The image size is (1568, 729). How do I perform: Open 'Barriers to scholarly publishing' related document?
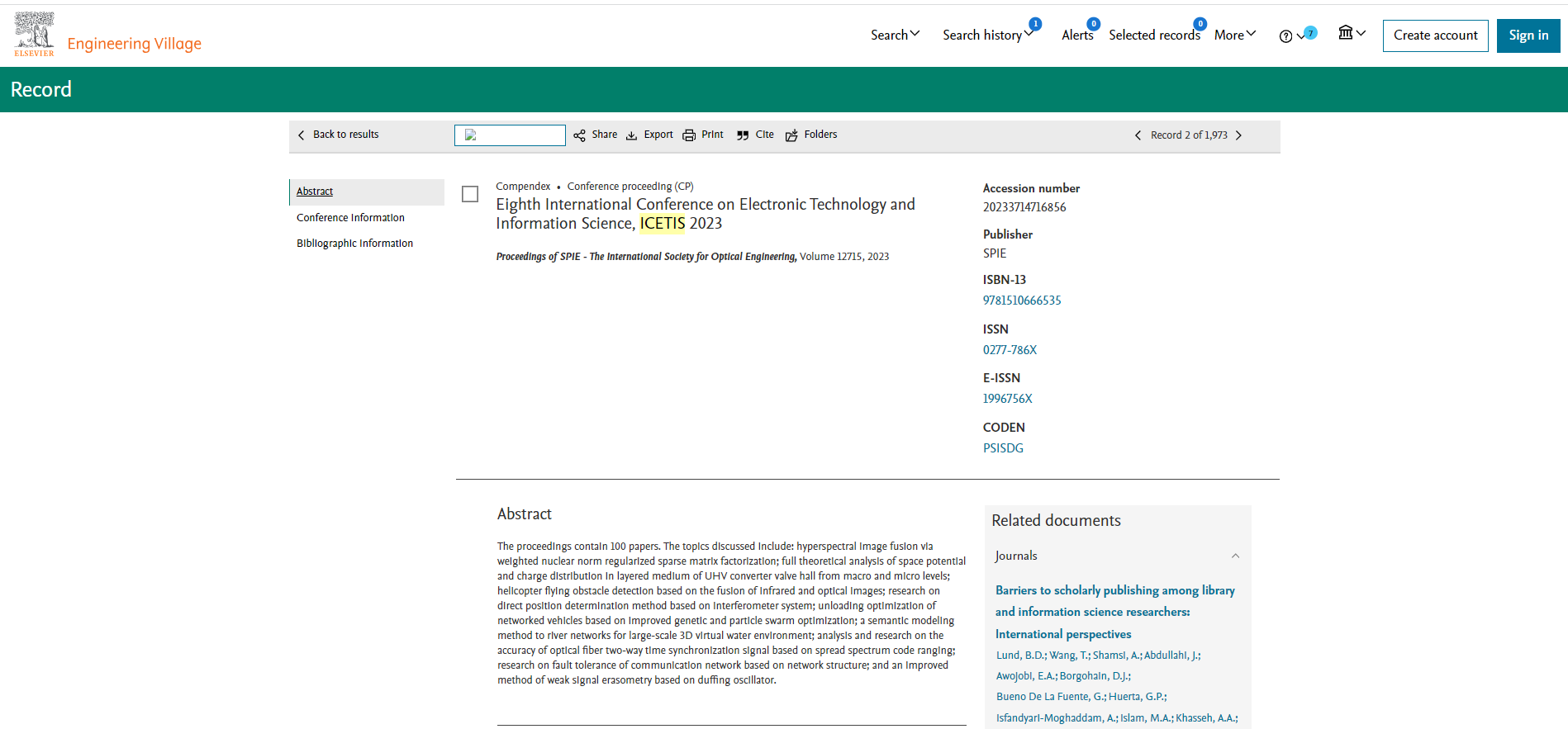(1114, 612)
